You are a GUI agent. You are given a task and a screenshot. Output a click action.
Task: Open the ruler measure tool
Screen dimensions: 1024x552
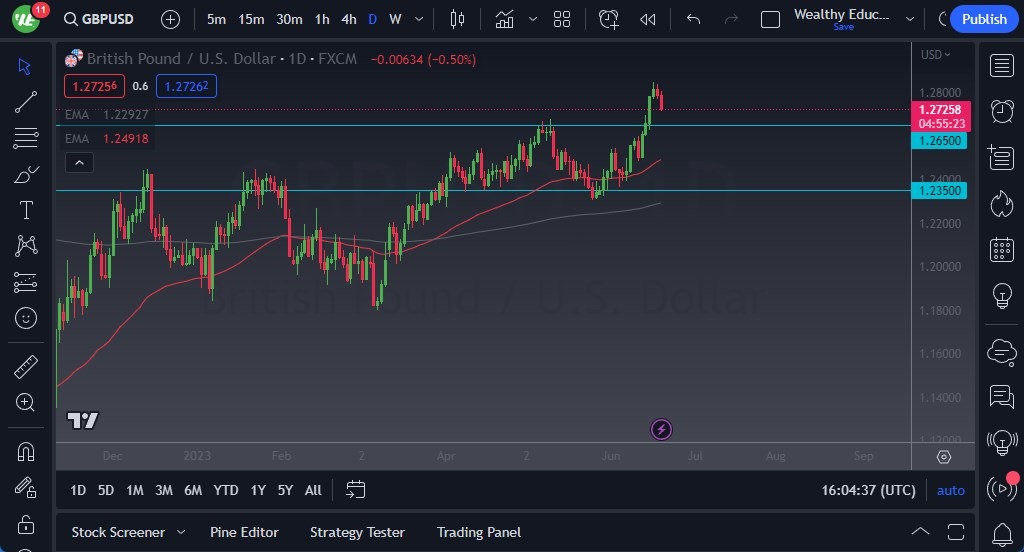click(x=26, y=366)
